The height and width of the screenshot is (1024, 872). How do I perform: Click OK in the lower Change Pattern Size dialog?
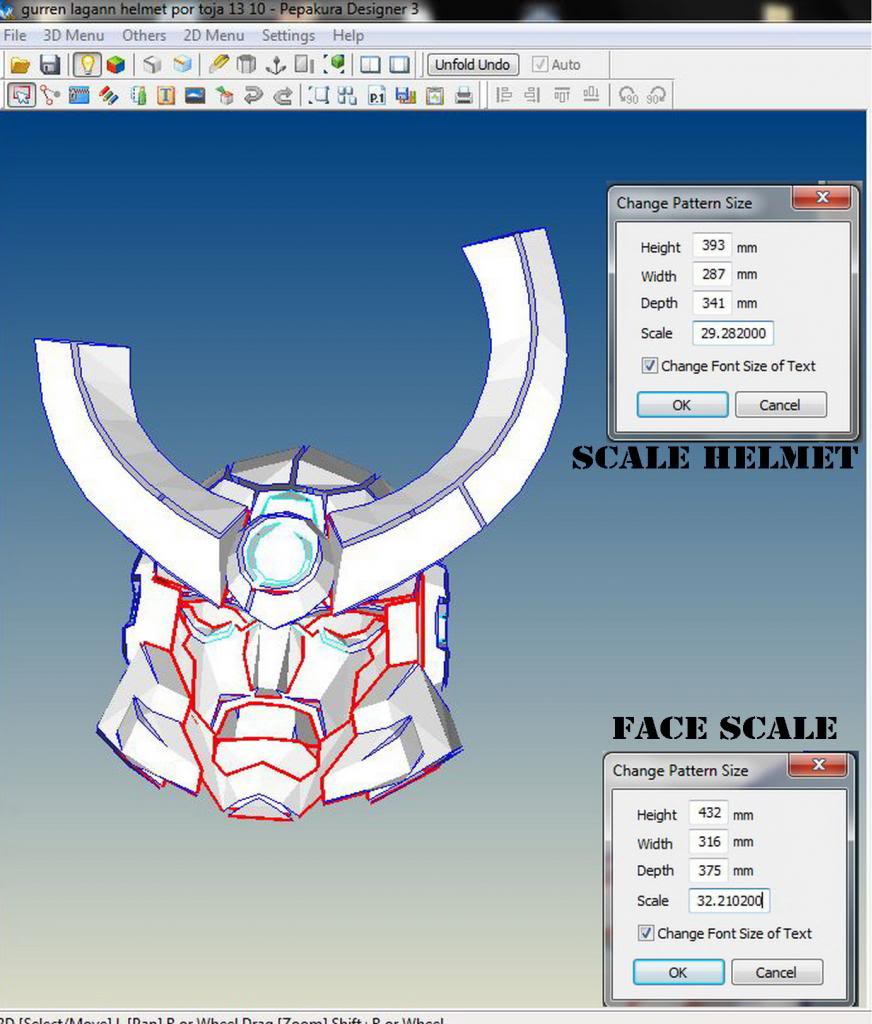coord(678,972)
